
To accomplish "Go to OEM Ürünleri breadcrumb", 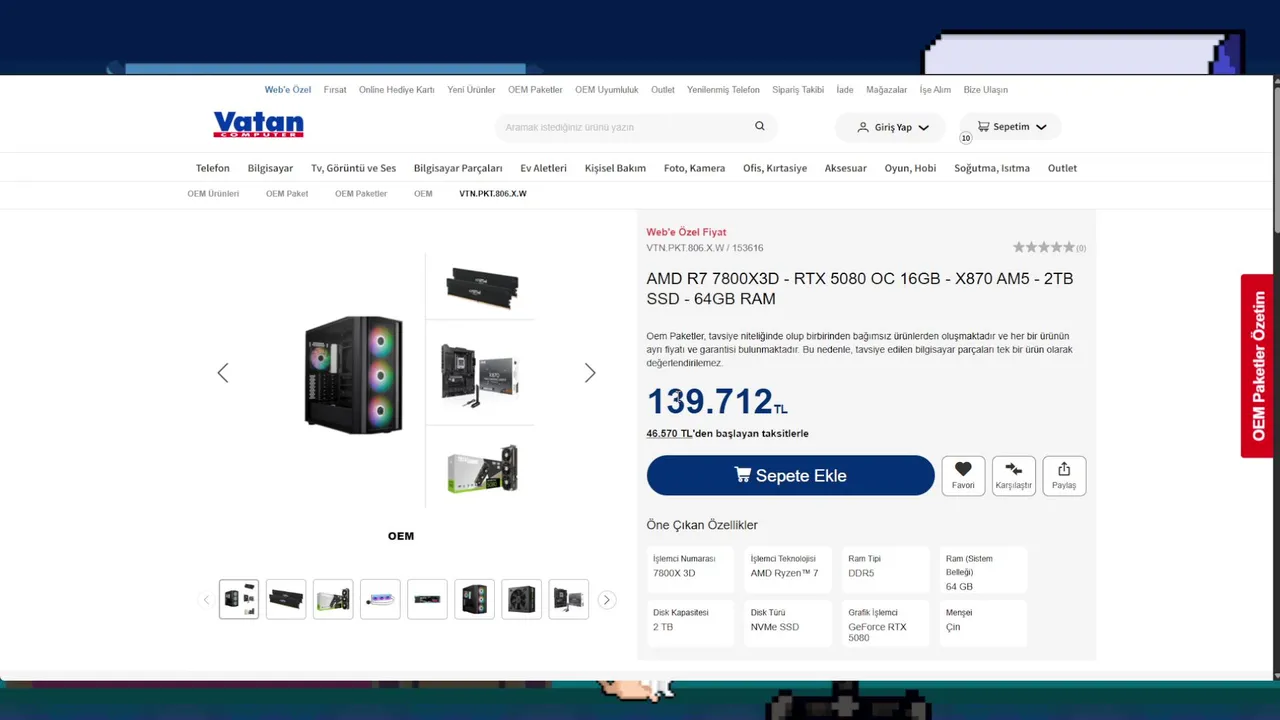I will tap(213, 194).
